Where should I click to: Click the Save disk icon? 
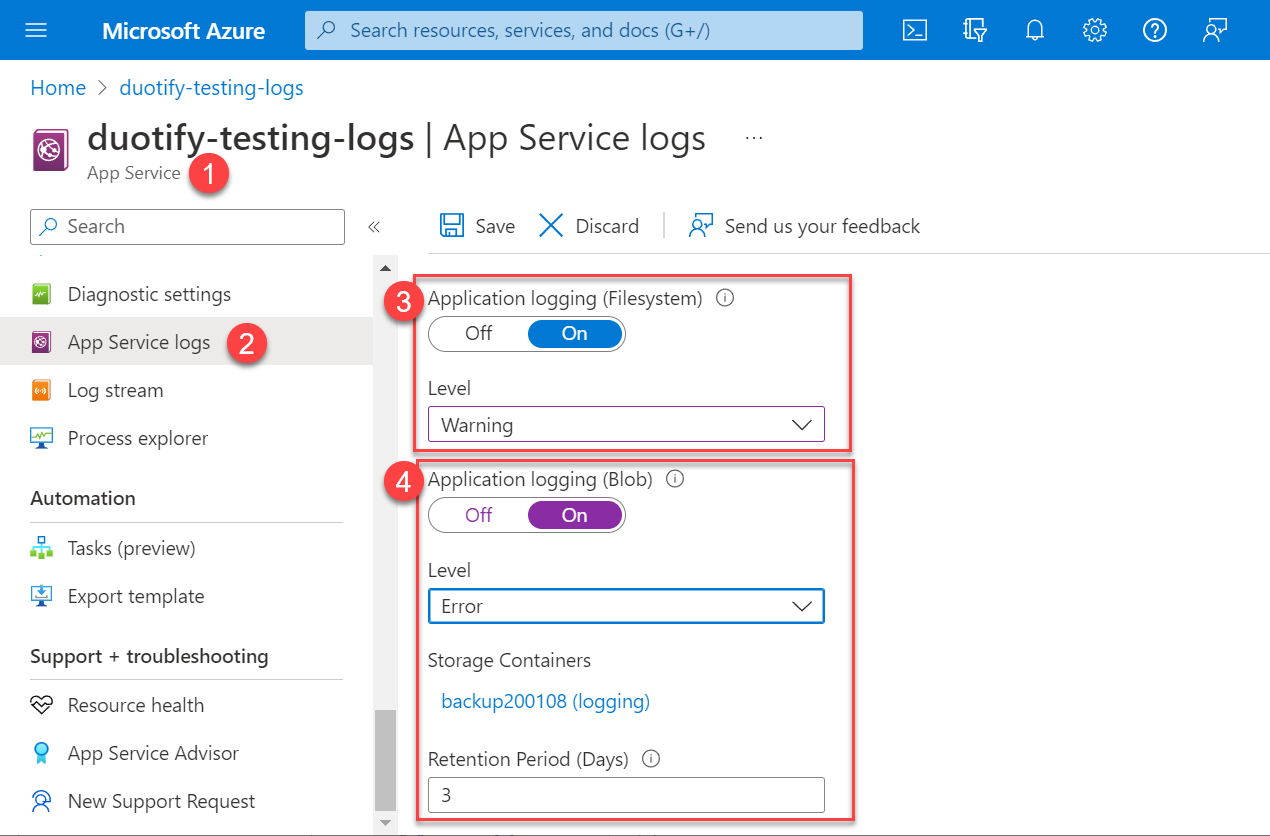[453, 225]
